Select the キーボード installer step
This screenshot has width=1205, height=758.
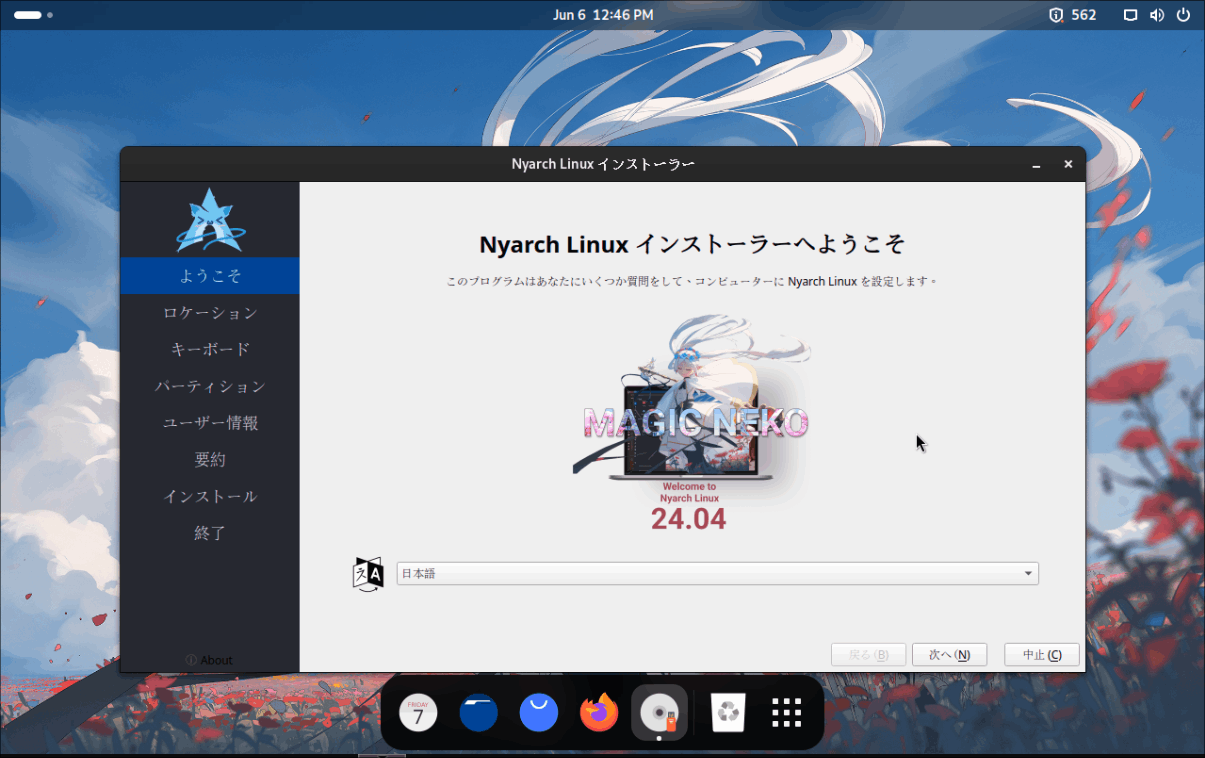tap(210, 349)
